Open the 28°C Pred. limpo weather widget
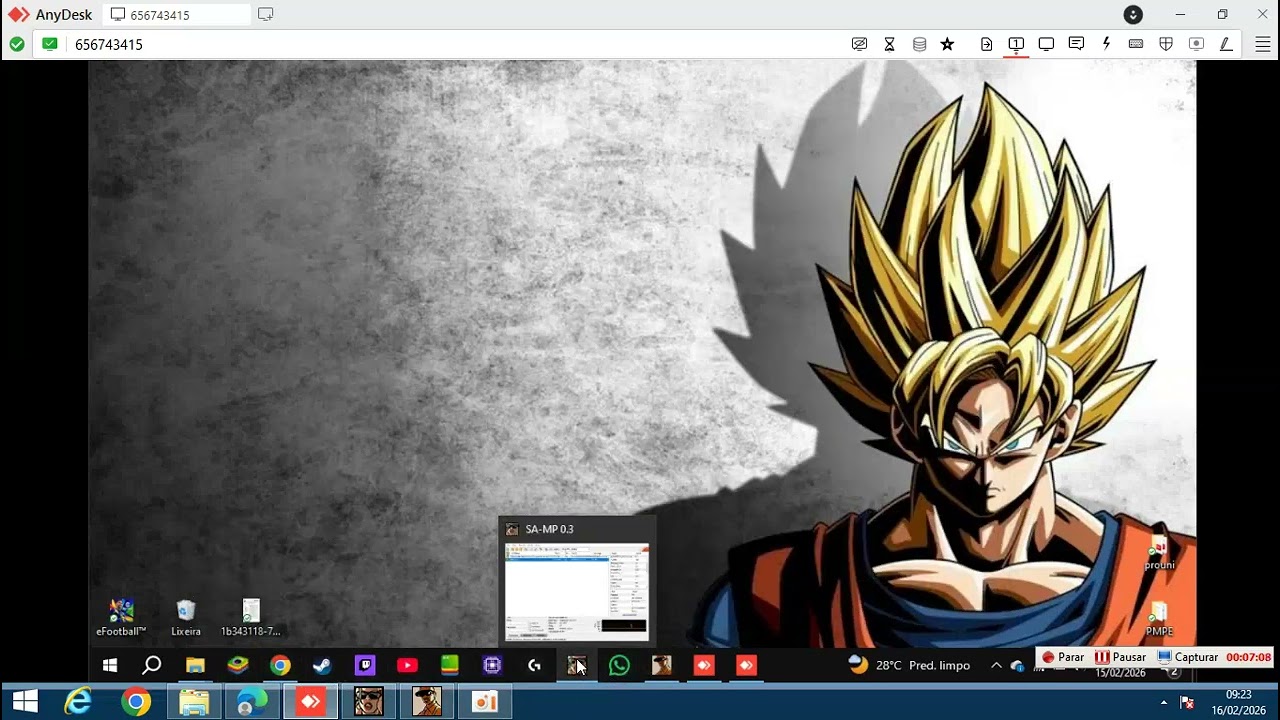 (909, 665)
